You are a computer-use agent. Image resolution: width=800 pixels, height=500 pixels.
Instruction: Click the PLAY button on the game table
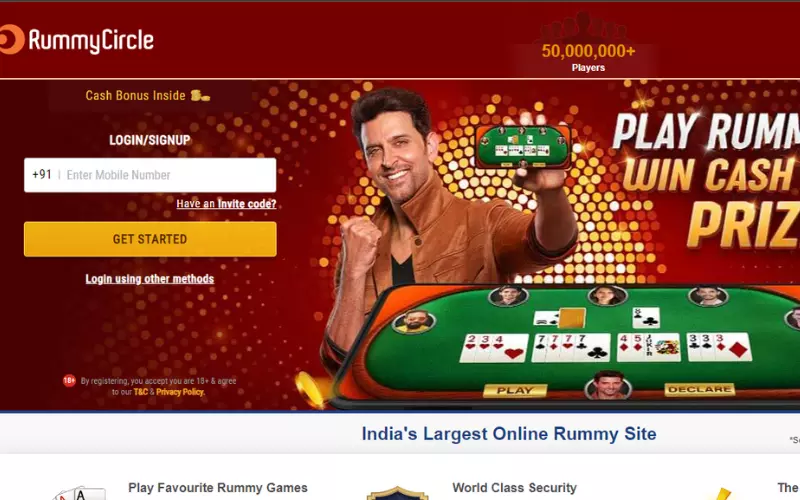click(x=515, y=390)
